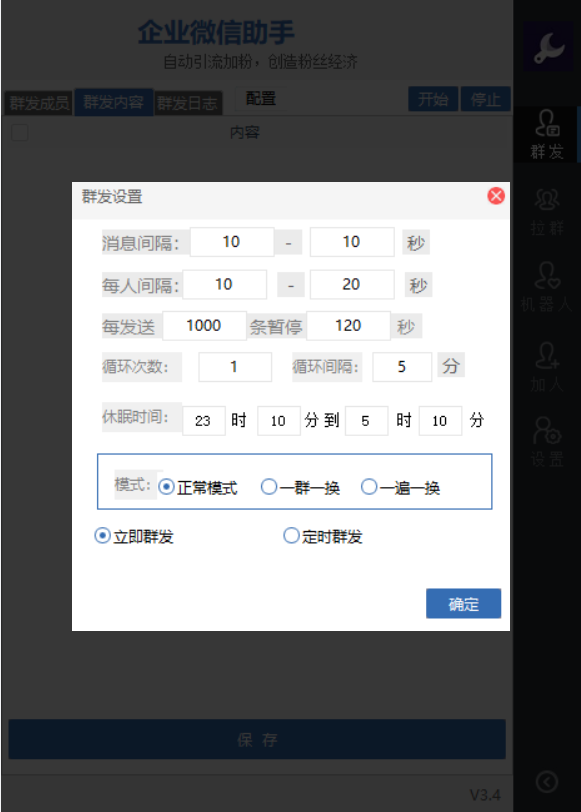
Task: Open the 设置 sidebar icon
Action: (547, 442)
